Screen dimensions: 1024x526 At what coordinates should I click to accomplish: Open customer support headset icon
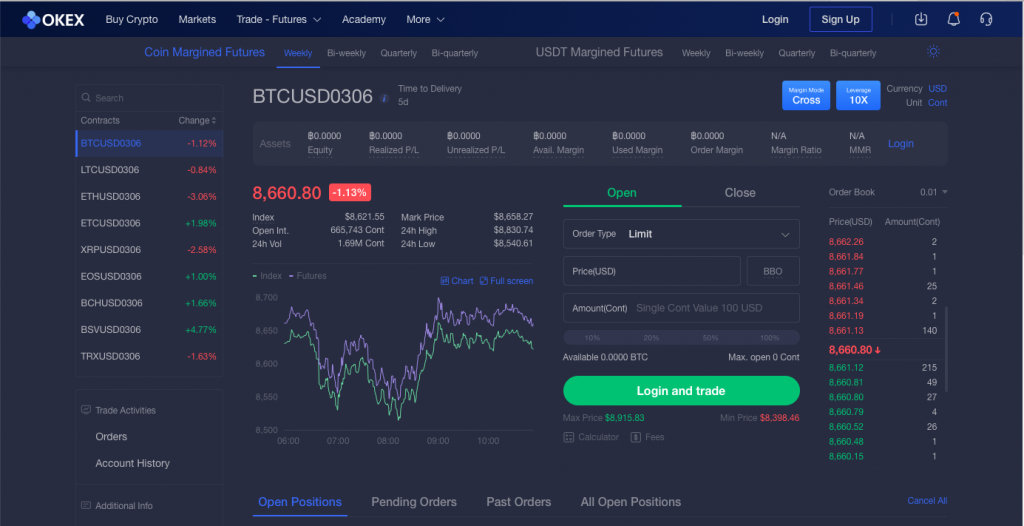click(x=986, y=19)
